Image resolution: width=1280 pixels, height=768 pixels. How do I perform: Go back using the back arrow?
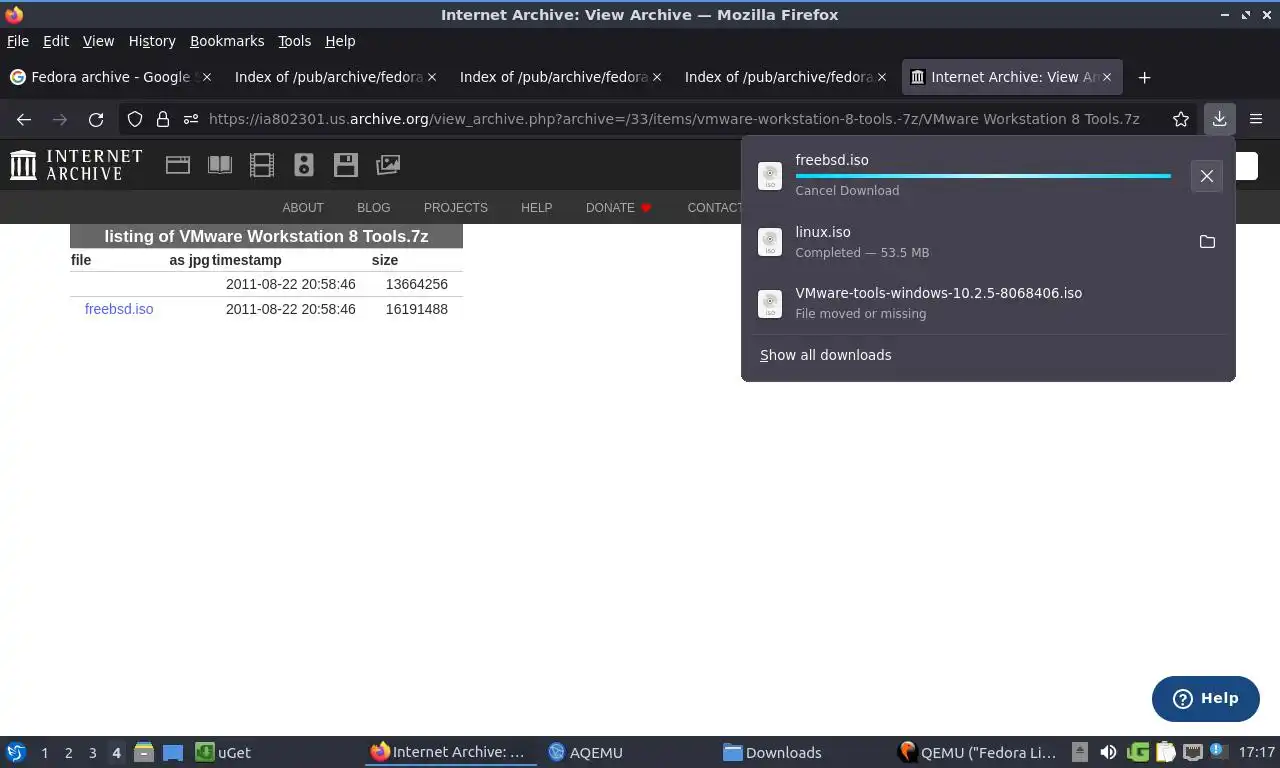[x=24, y=119]
